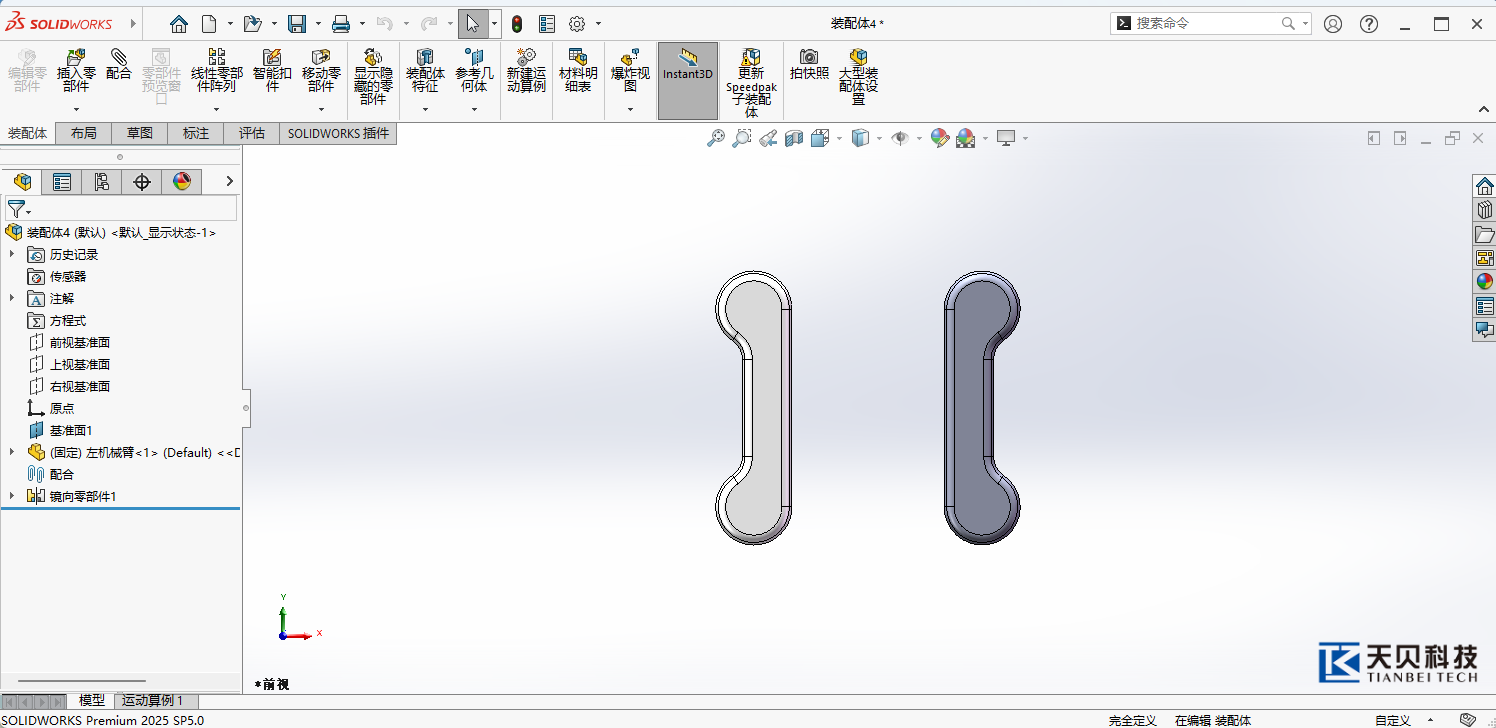Switch to the 草图 ribbon tab
Screen dimensions: 1496x728
pyautogui.click(x=140, y=133)
